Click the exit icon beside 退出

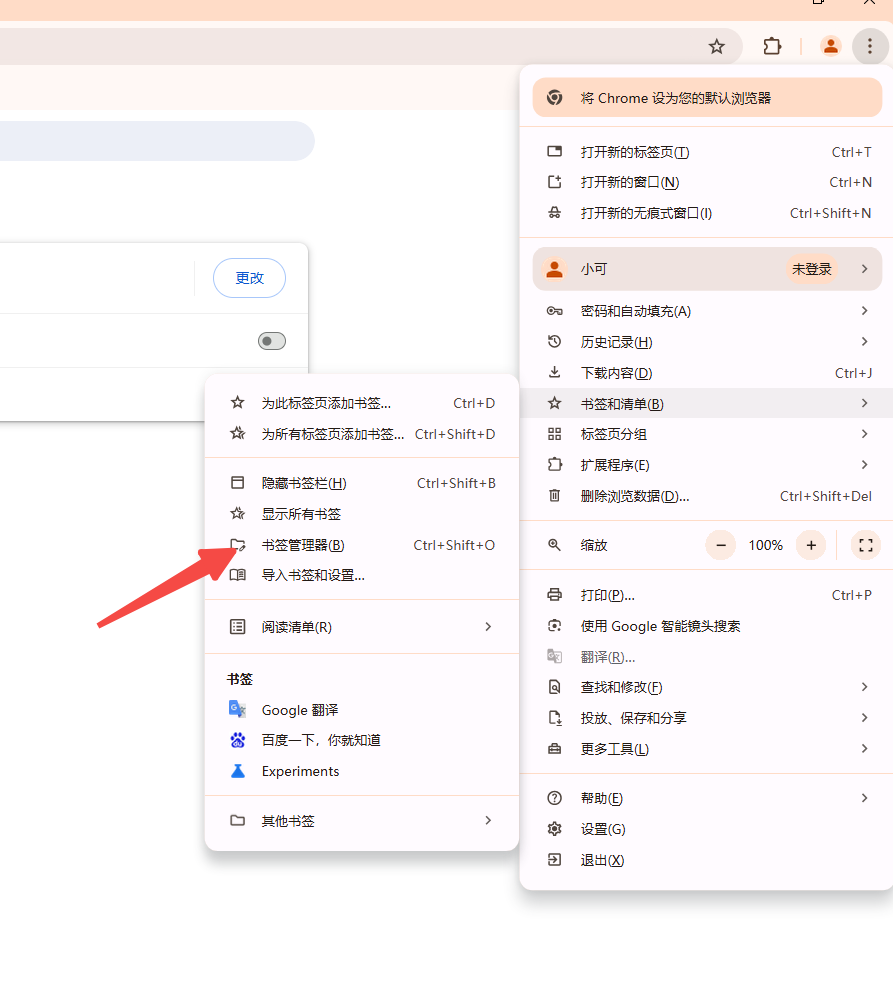pos(554,860)
